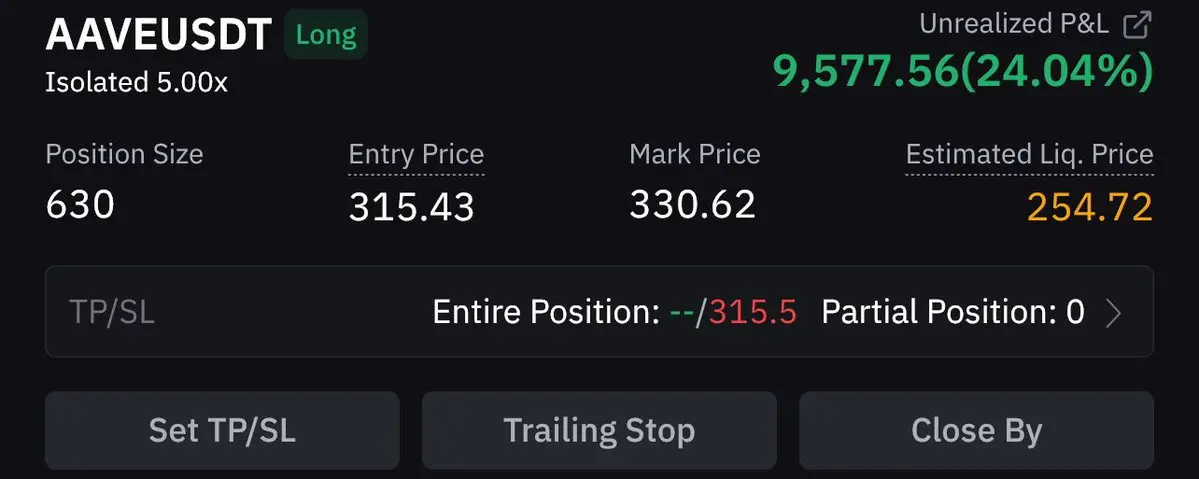1199x479 pixels.
Task: Click the 315.43 entry price value
Action: 411,207
